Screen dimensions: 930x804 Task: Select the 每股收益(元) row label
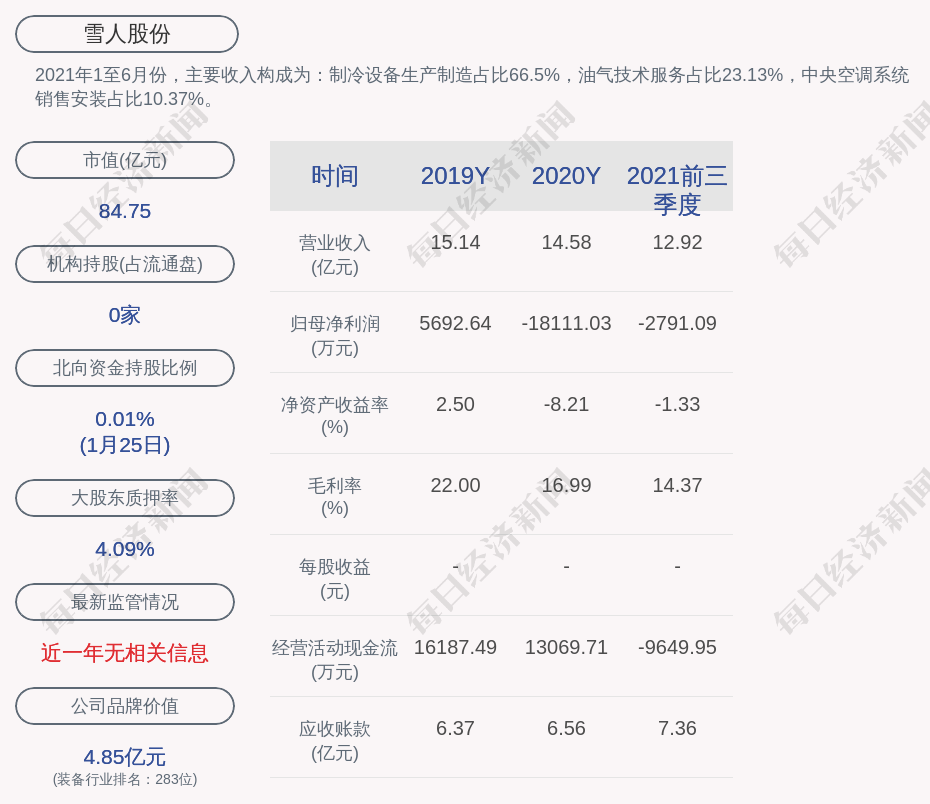[x=335, y=579]
